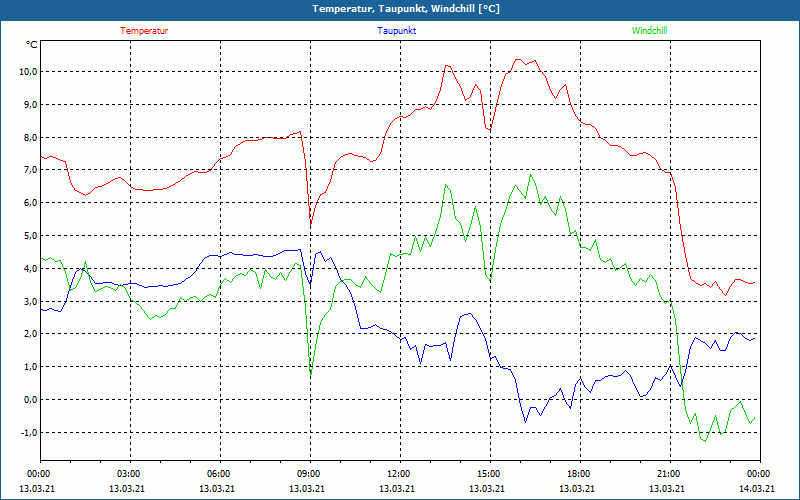The width and height of the screenshot is (800, 500).
Task: Click the 06:00 time axis label
Action: pos(218,474)
